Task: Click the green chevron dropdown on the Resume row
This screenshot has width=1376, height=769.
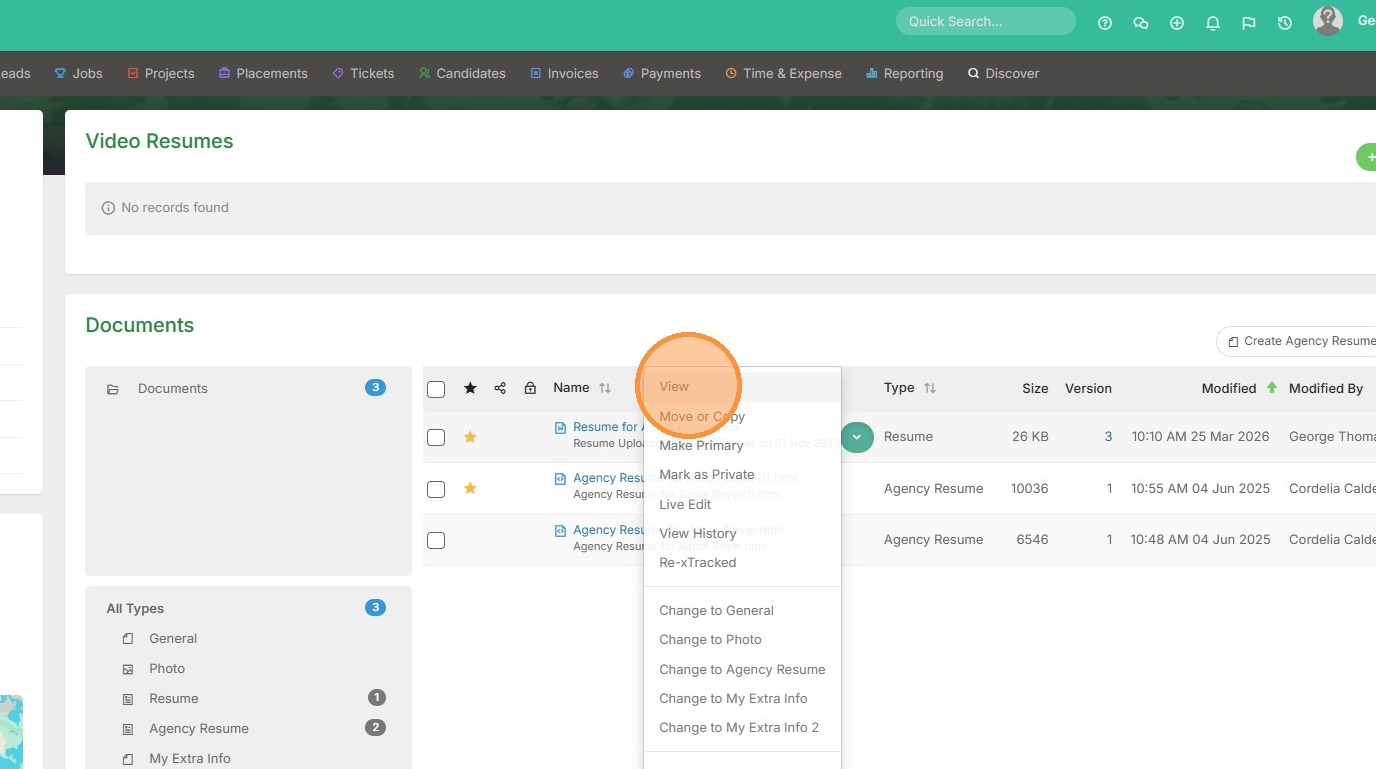Action: point(857,437)
